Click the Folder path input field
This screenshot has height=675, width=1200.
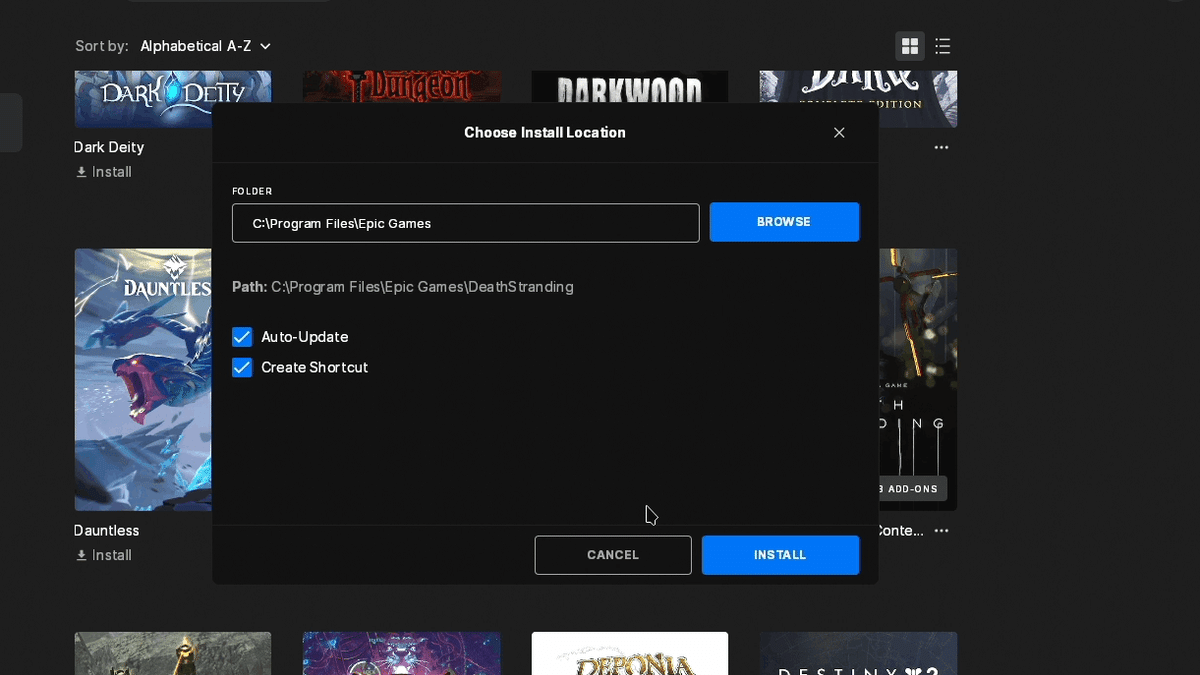click(466, 223)
